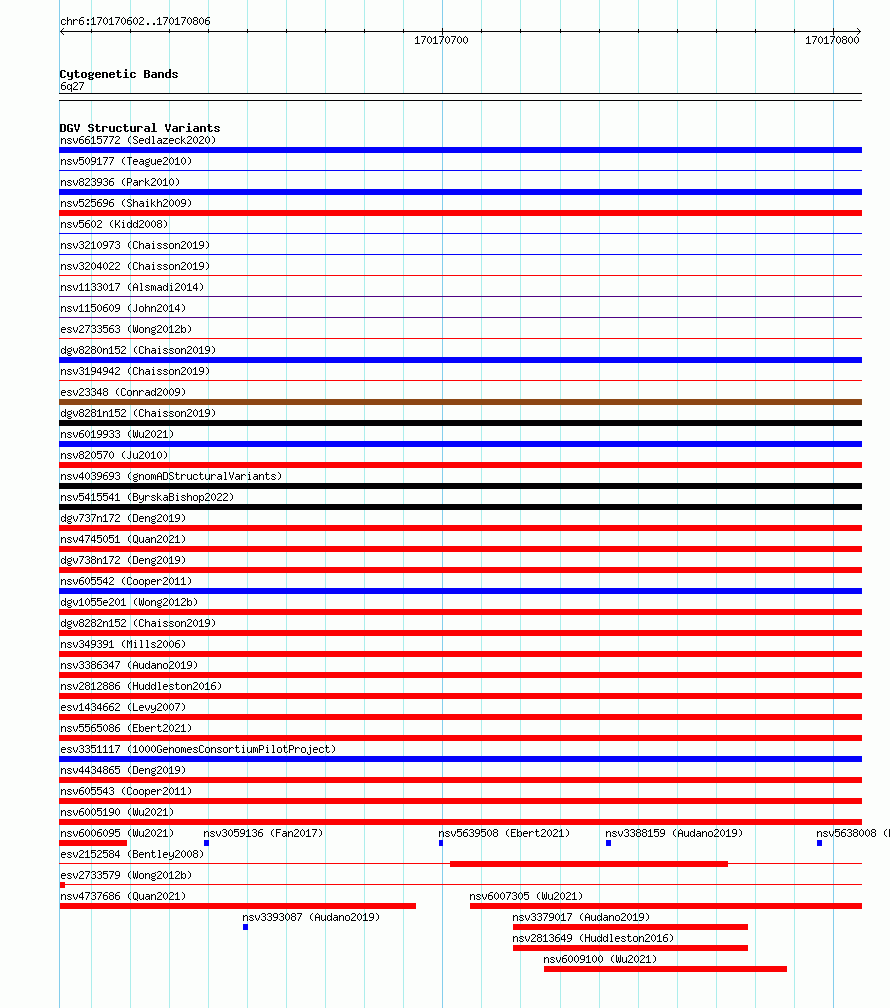Screen dimensions: 890x1008
Task: Select the nsv2813649 (Huddleston2016) label
Action: pos(593,939)
